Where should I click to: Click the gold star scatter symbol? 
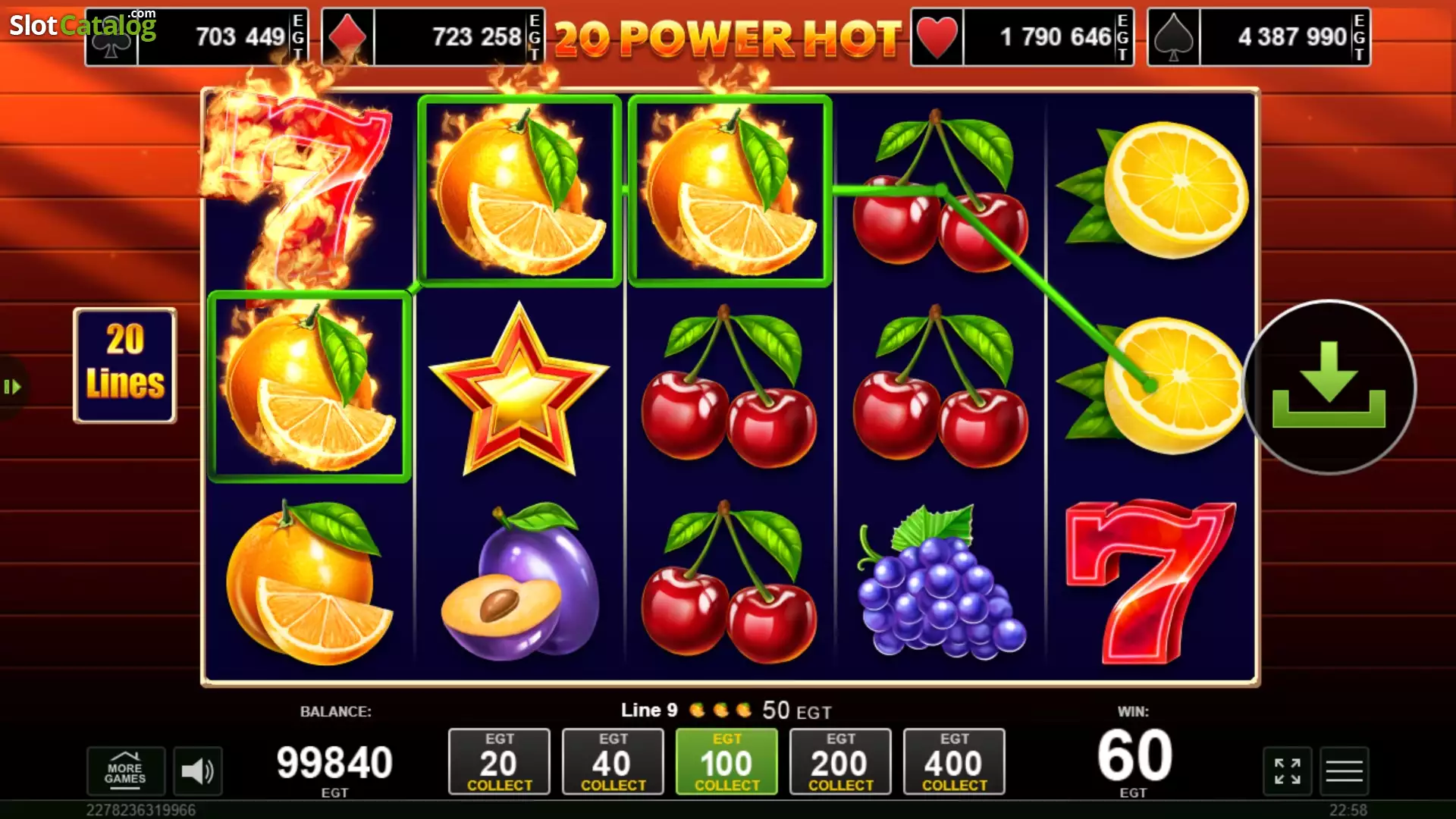coord(519,389)
